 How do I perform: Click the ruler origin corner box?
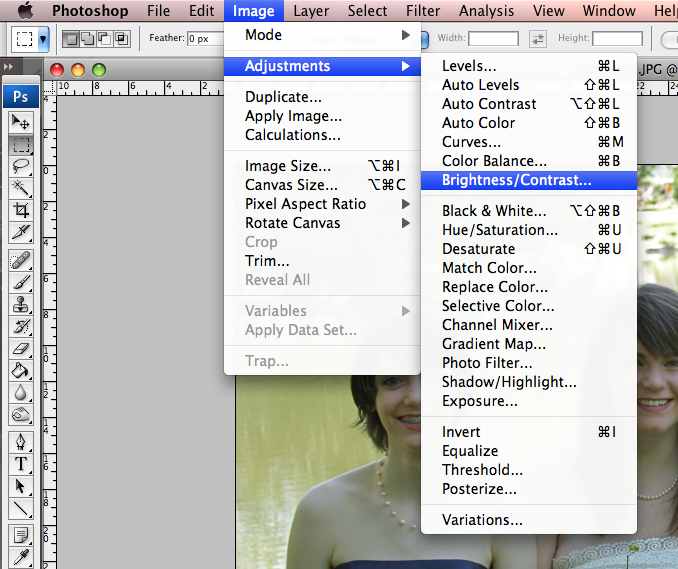tap(50, 87)
